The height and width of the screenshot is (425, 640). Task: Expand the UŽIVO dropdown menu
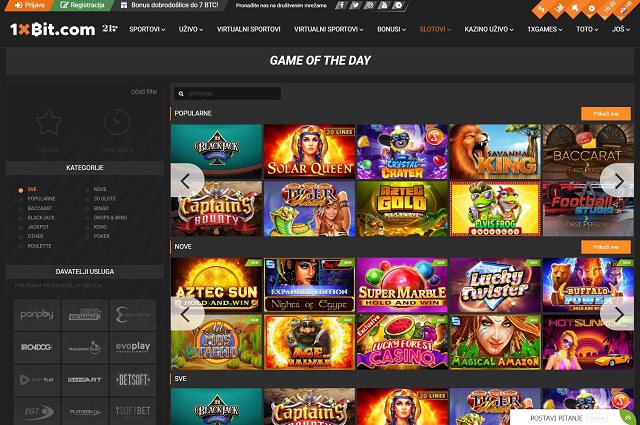tap(191, 29)
